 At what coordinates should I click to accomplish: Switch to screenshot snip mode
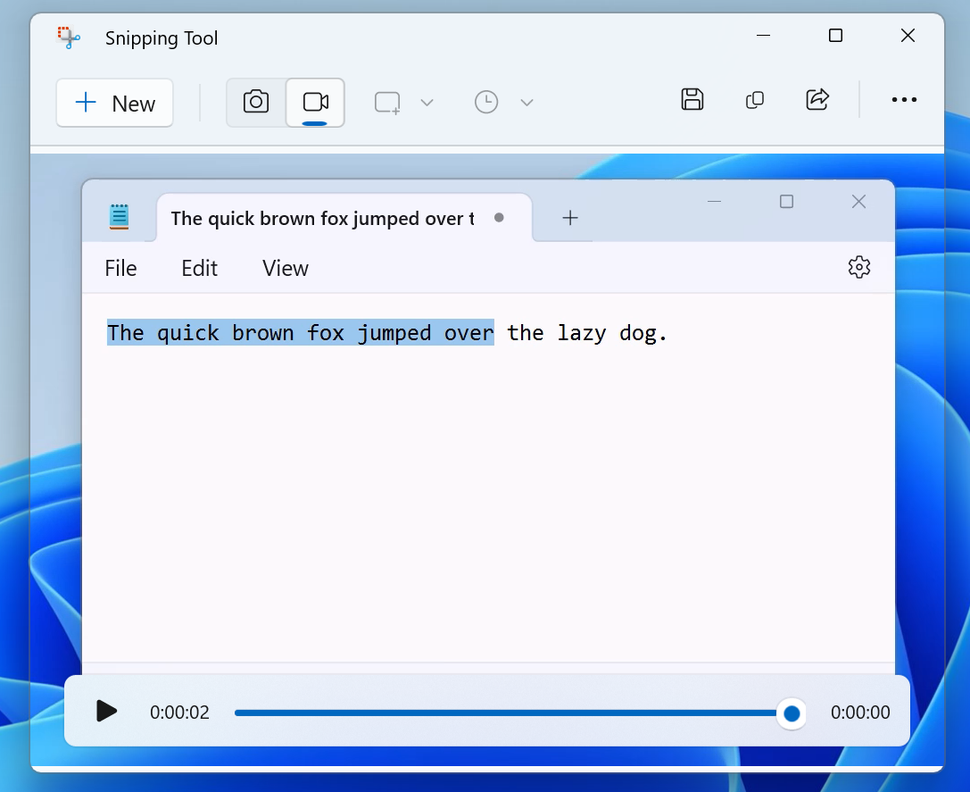[x=256, y=101]
